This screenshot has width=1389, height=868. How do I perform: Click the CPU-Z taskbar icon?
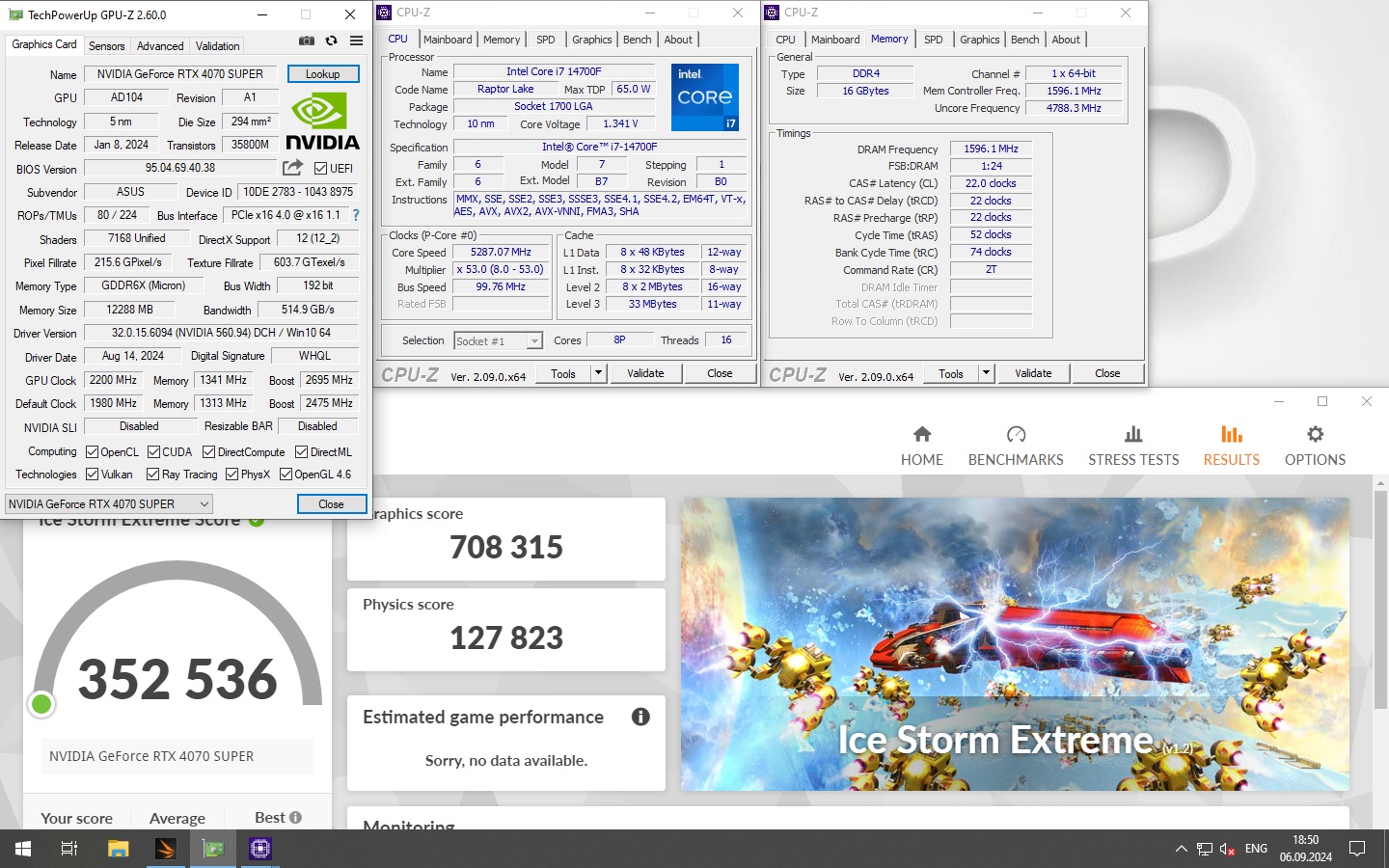tap(260, 849)
